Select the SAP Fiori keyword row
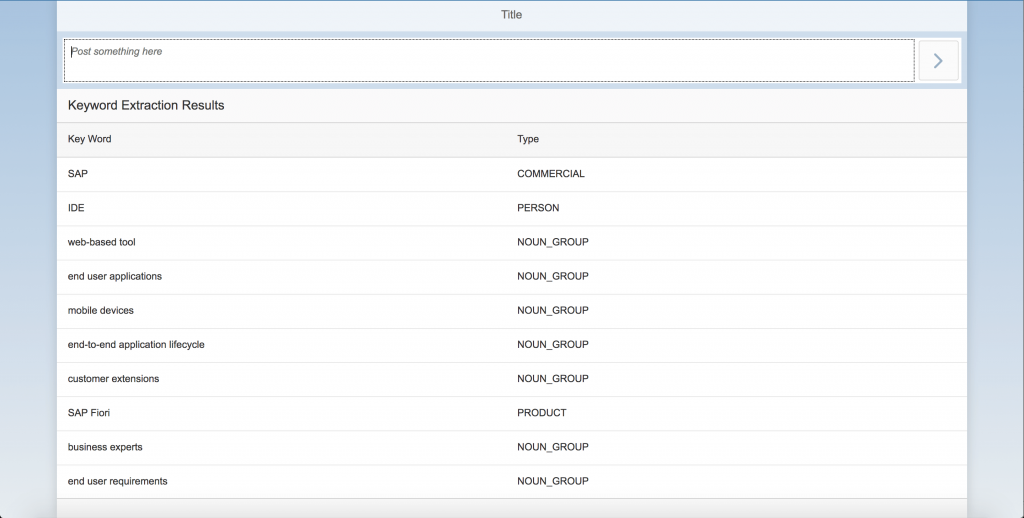Viewport: 1024px width, 518px height. click(x=511, y=413)
